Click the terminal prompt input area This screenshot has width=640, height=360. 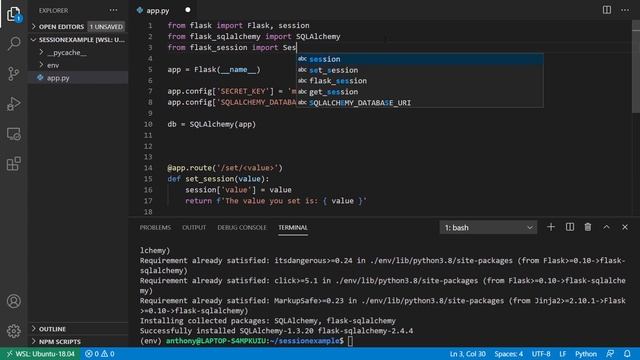pyautogui.click(x=350, y=341)
